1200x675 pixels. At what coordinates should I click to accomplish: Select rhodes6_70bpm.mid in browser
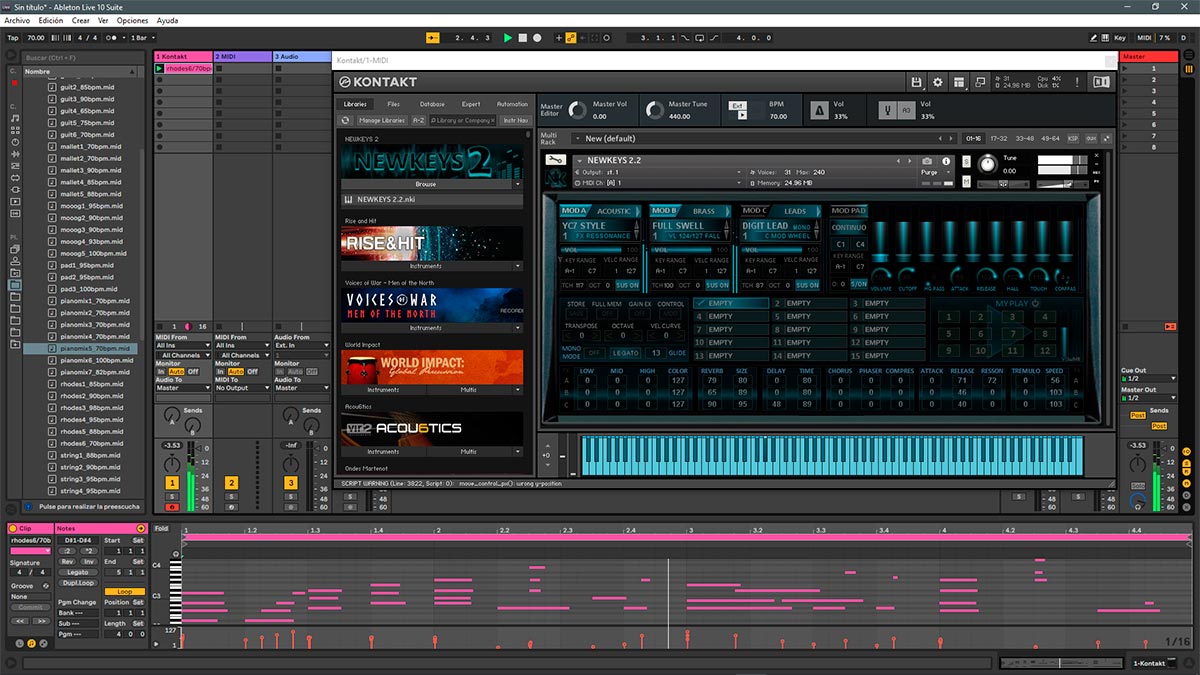(x=91, y=443)
